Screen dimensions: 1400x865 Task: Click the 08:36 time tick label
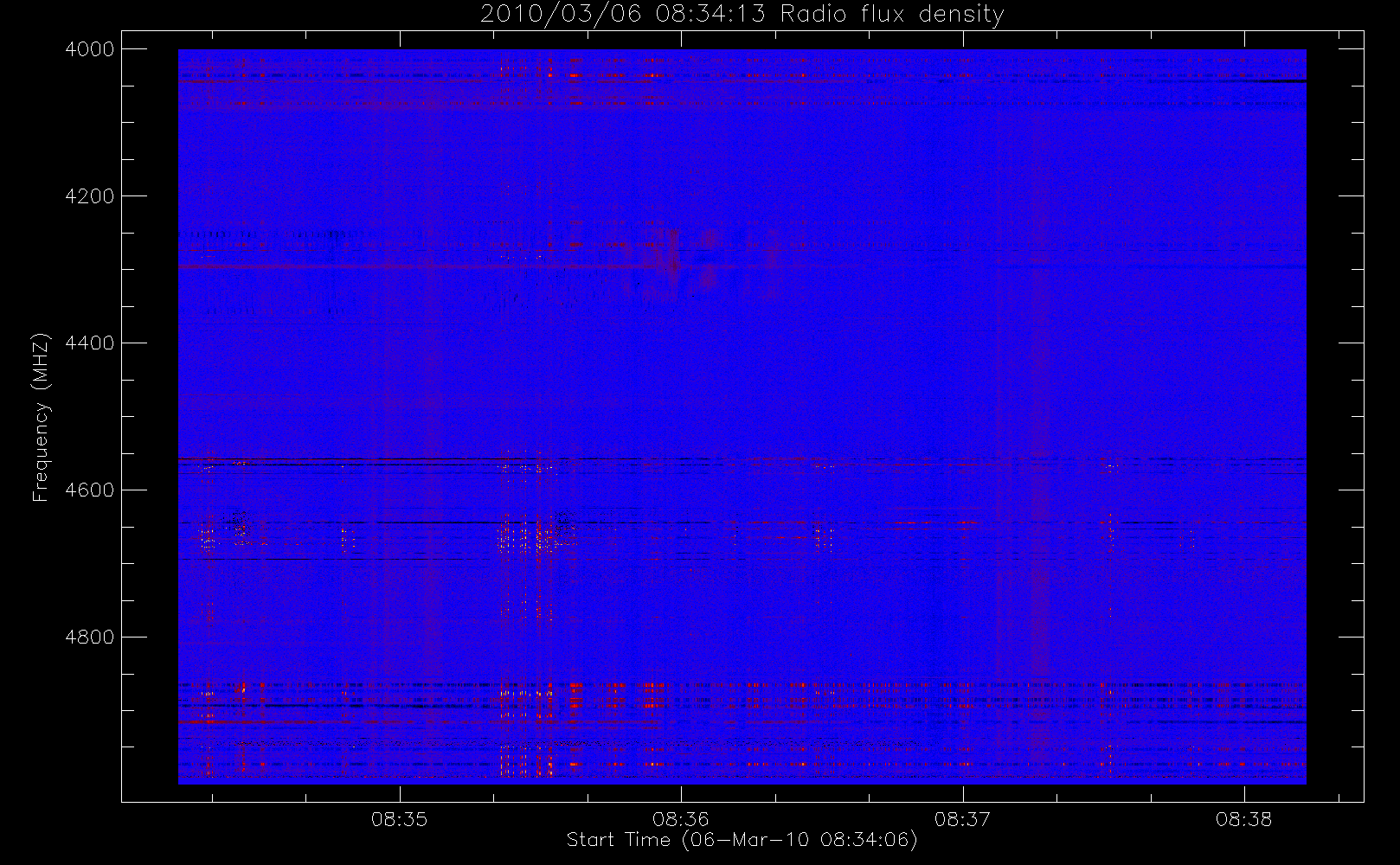(x=681, y=819)
